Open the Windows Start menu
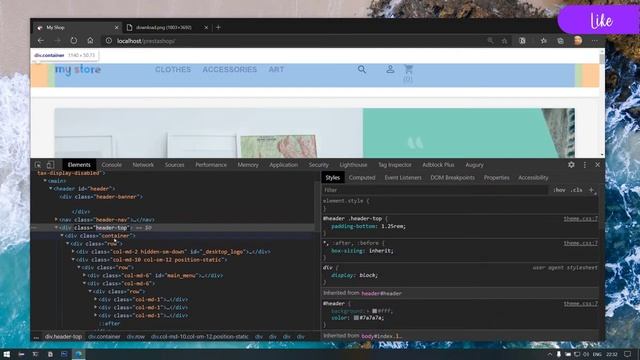The image size is (640, 360). pyautogui.click(x=7, y=354)
